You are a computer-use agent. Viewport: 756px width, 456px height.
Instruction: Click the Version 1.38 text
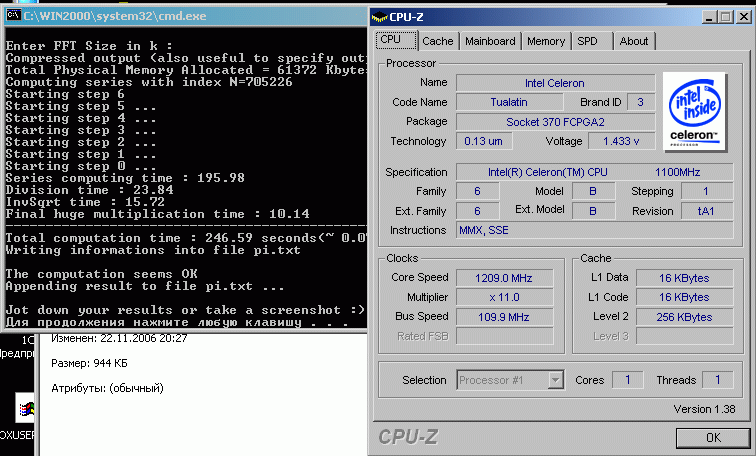pyautogui.click(x=704, y=409)
